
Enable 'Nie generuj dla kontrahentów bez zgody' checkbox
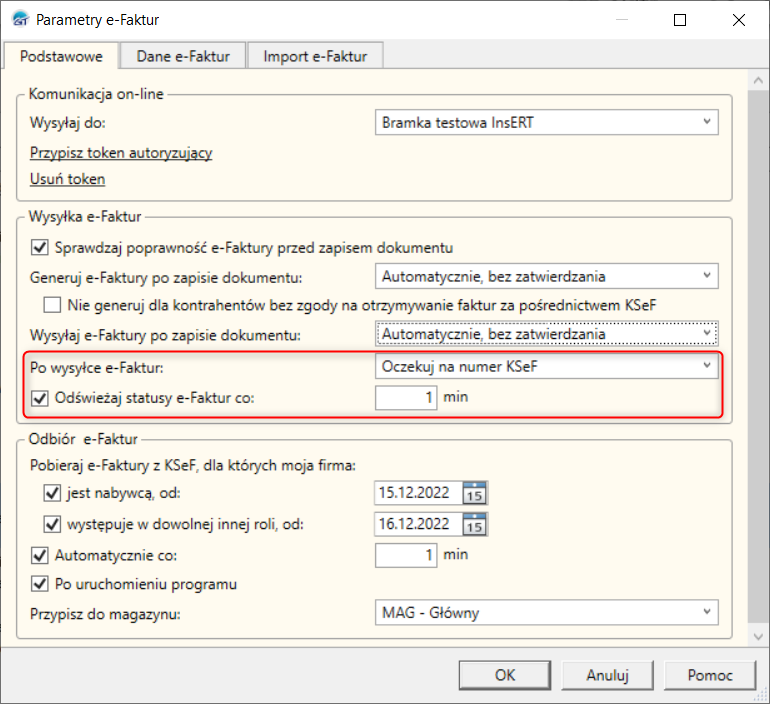(x=53, y=304)
